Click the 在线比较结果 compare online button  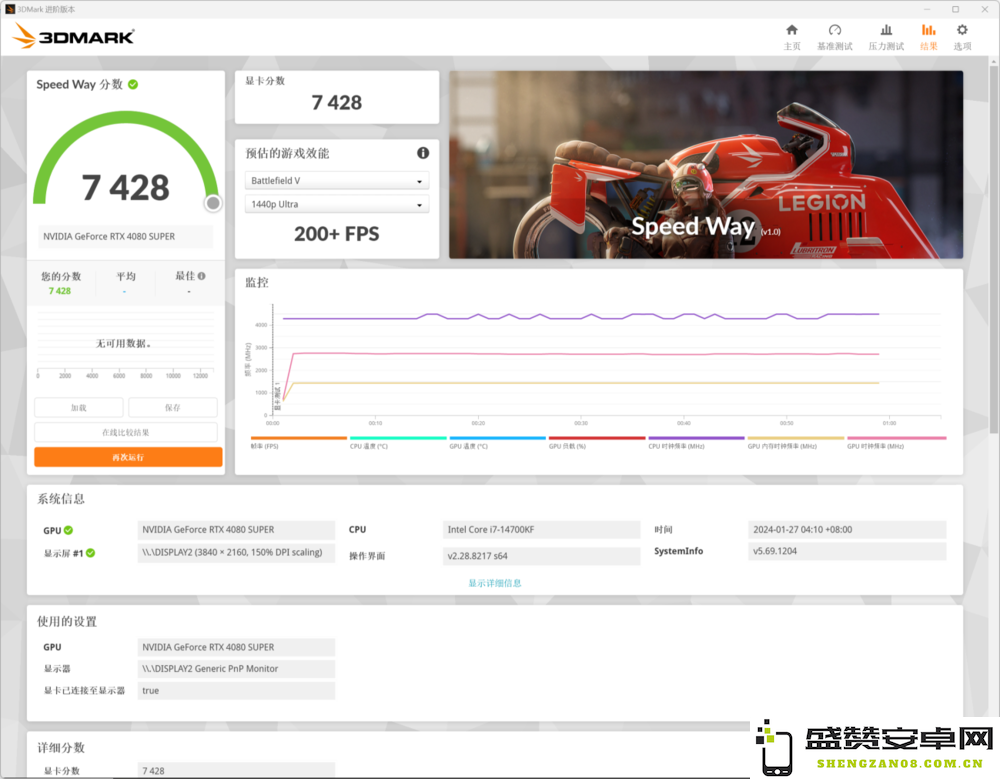click(126, 432)
